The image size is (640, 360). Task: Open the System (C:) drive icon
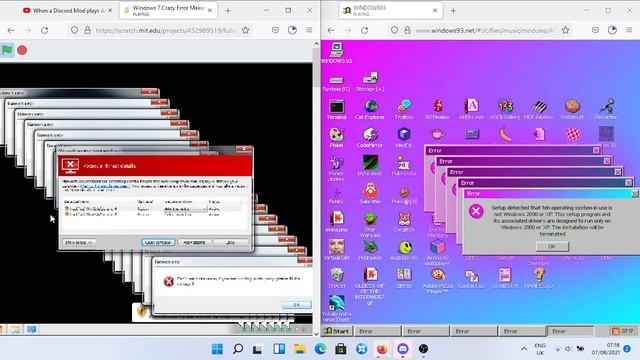click(336, 83)
